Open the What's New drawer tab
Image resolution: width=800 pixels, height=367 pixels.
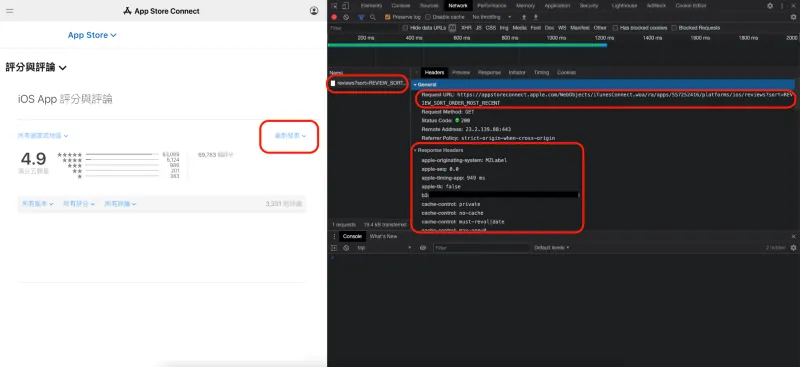click(x=383, y=236)
